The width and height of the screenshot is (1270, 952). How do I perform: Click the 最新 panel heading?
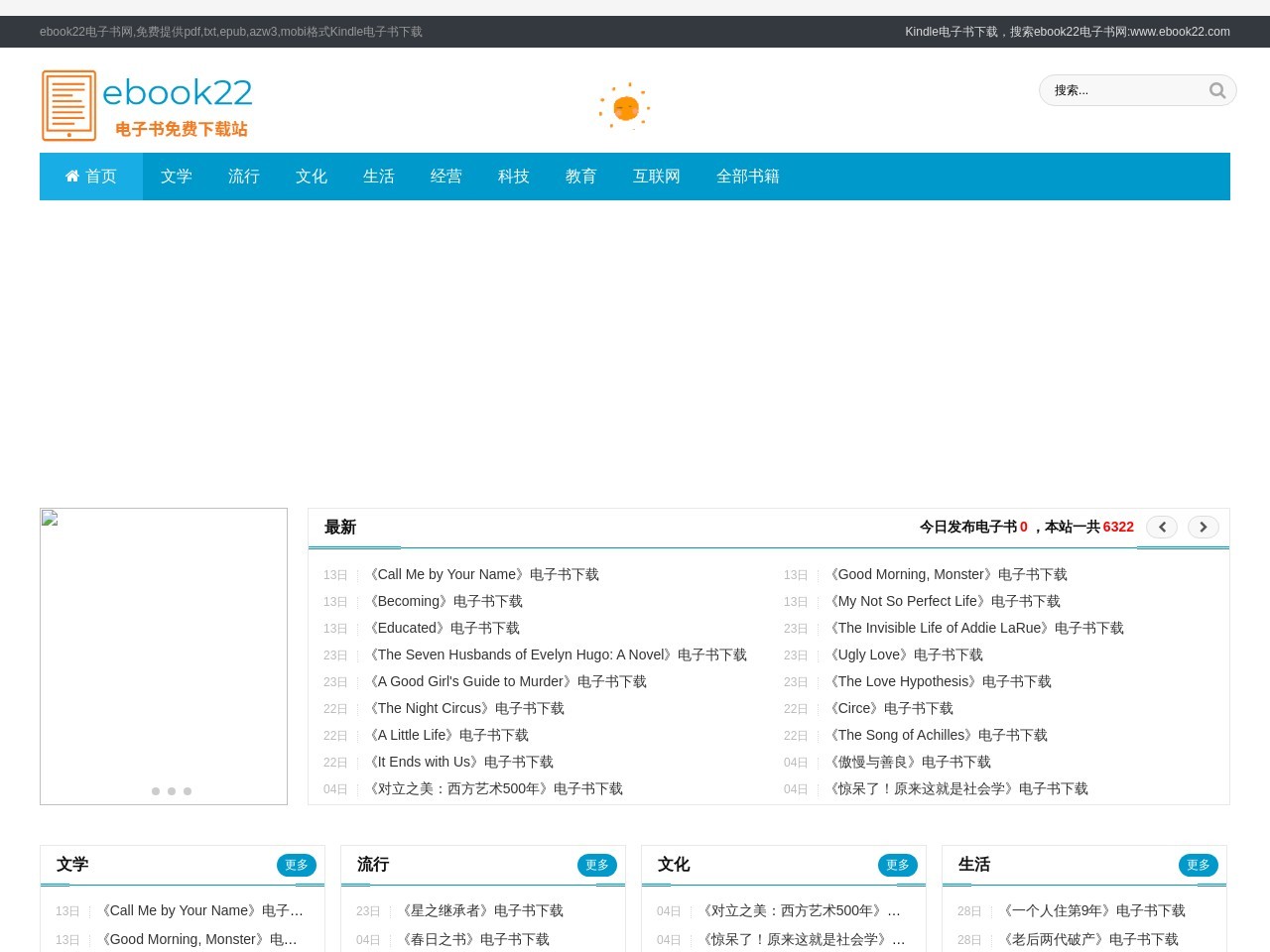[x=340, y=528]
